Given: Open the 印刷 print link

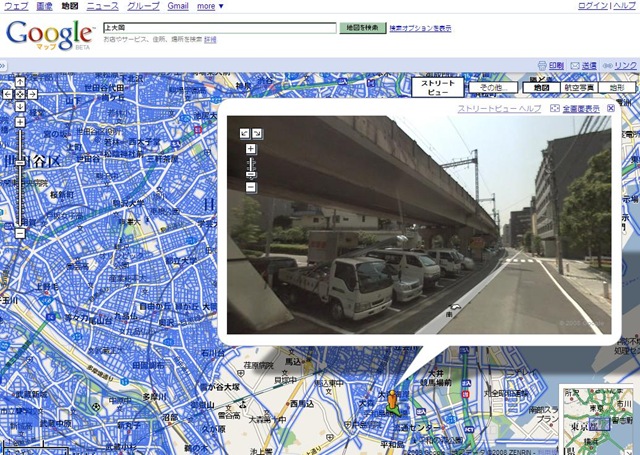Looking at the screenshot, I should coord(556,65).
